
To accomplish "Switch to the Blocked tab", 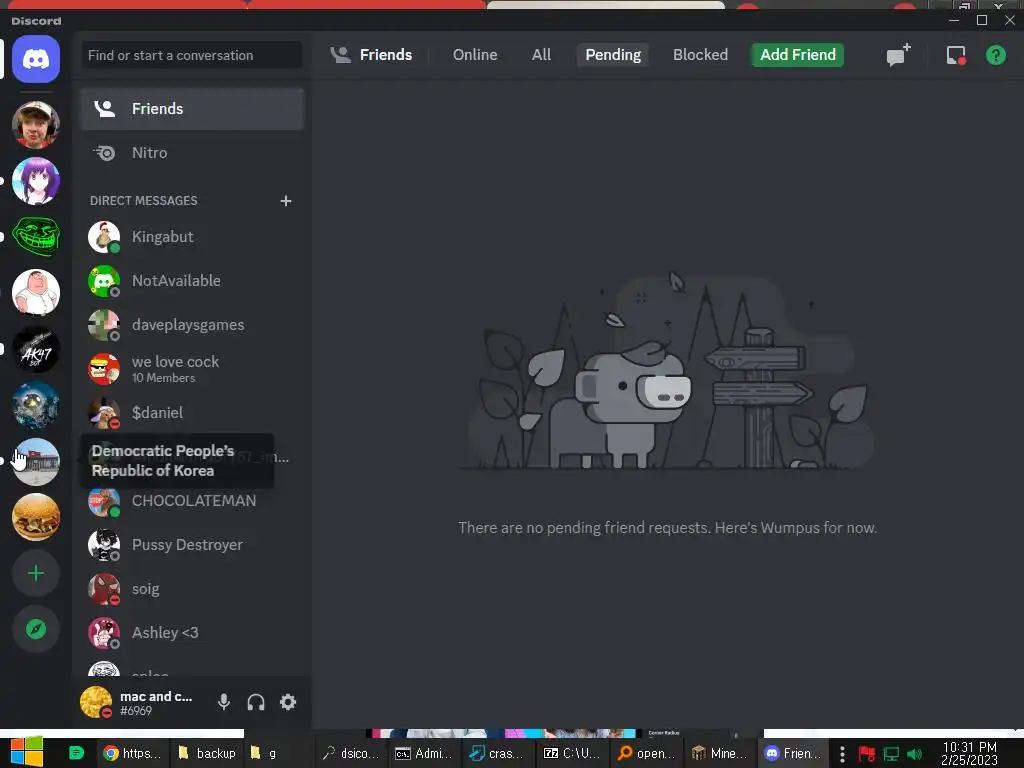I will [700, 55].
